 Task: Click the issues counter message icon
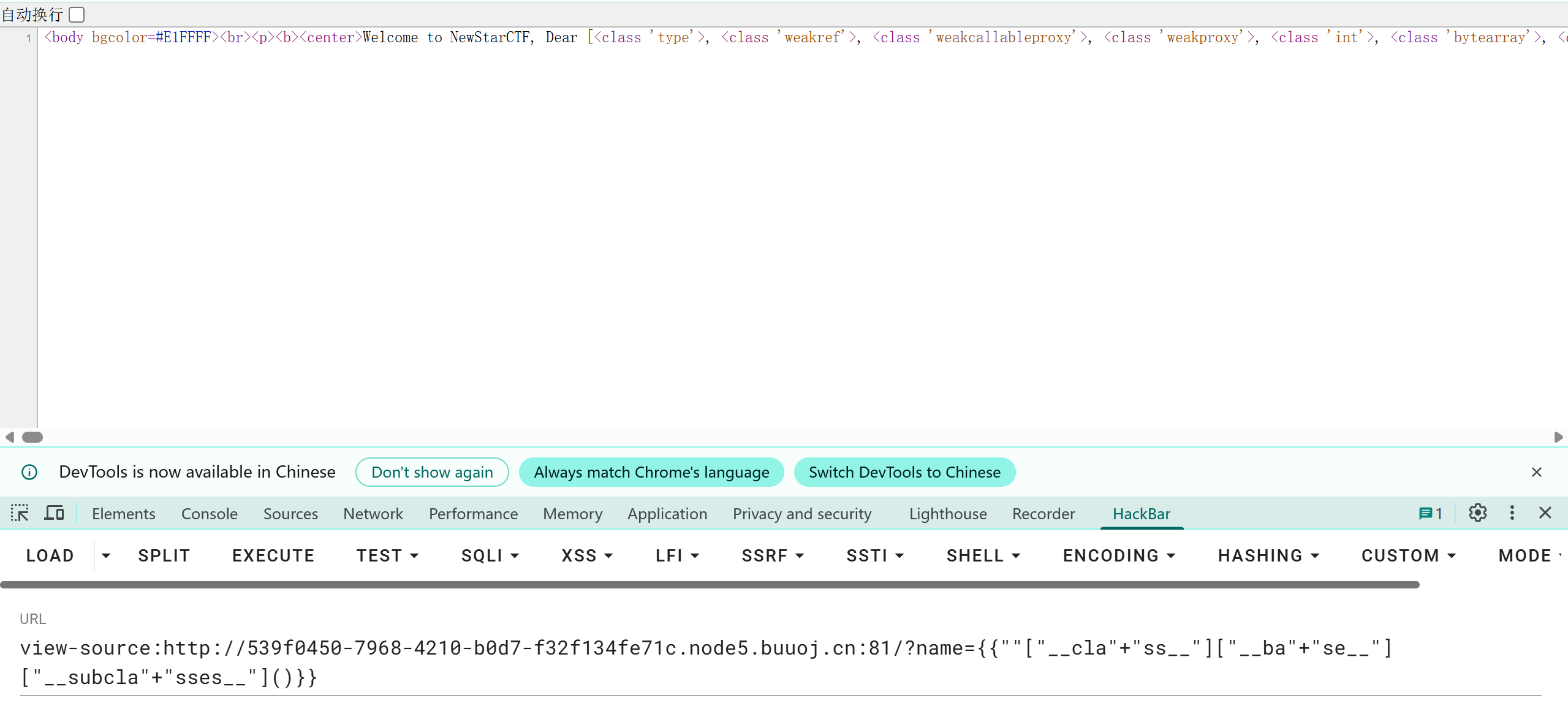1430,513
